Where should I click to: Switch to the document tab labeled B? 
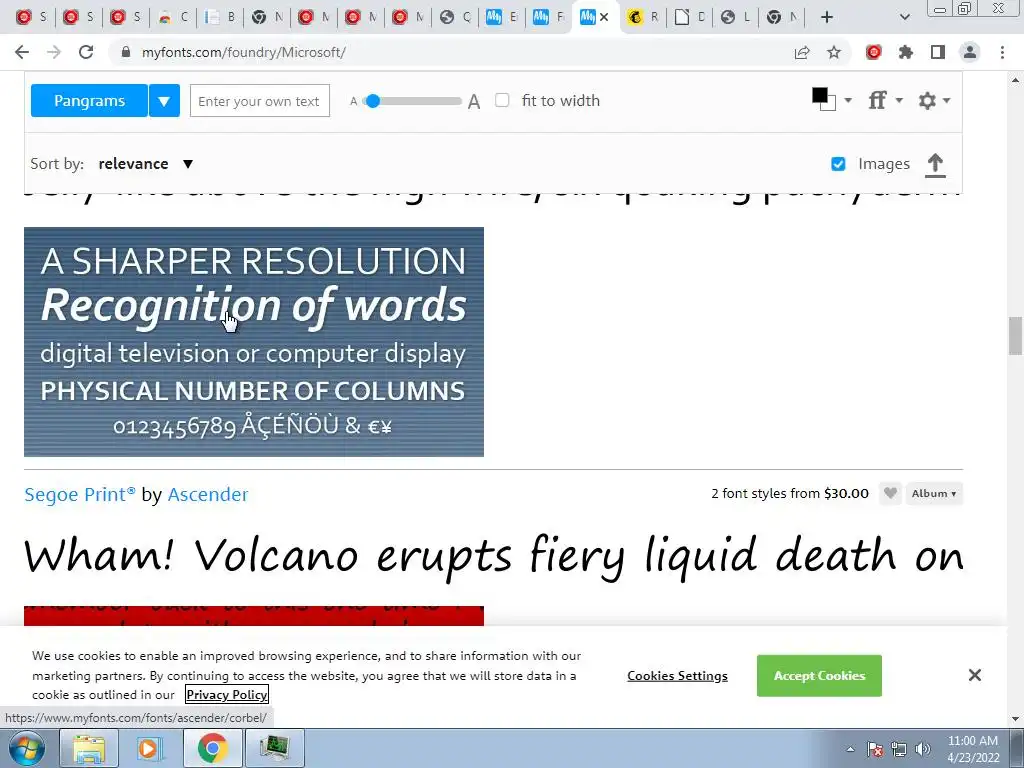[x=220, y=17]
